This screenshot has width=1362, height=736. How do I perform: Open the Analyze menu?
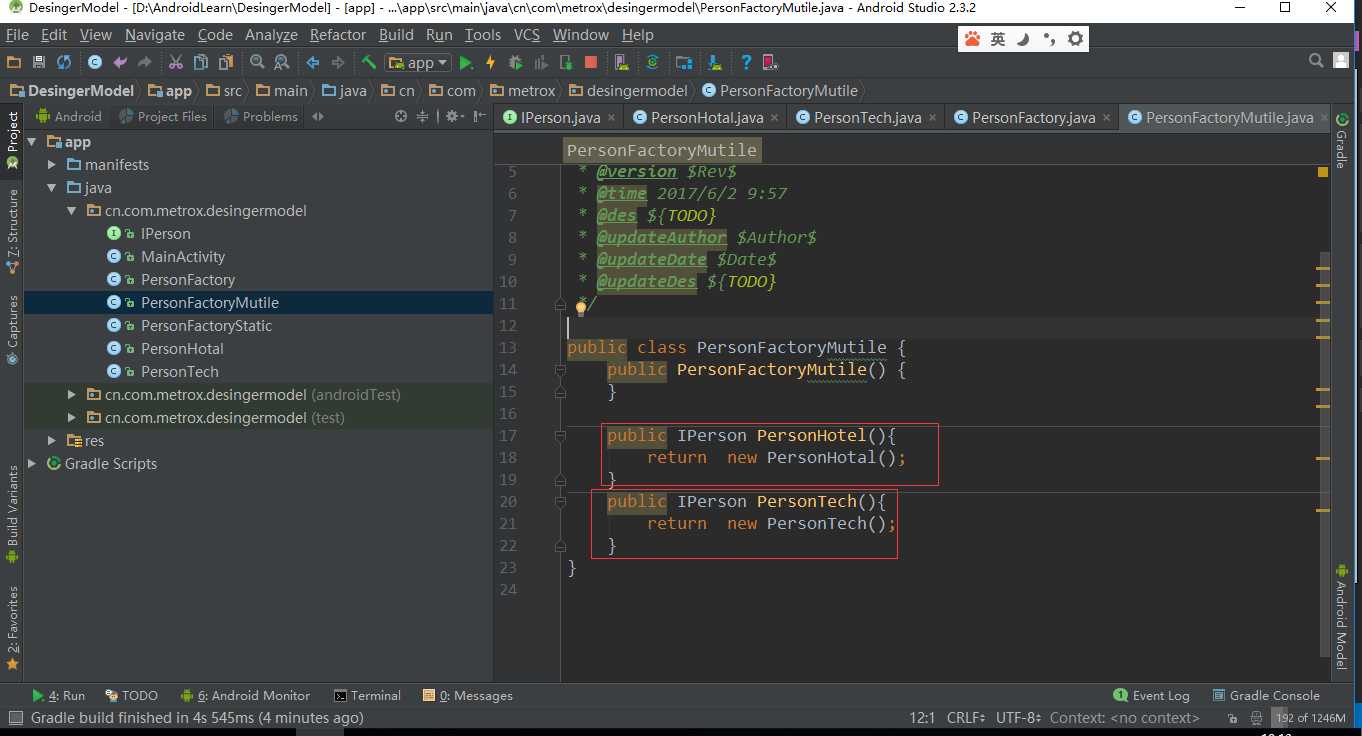[271, 34]
